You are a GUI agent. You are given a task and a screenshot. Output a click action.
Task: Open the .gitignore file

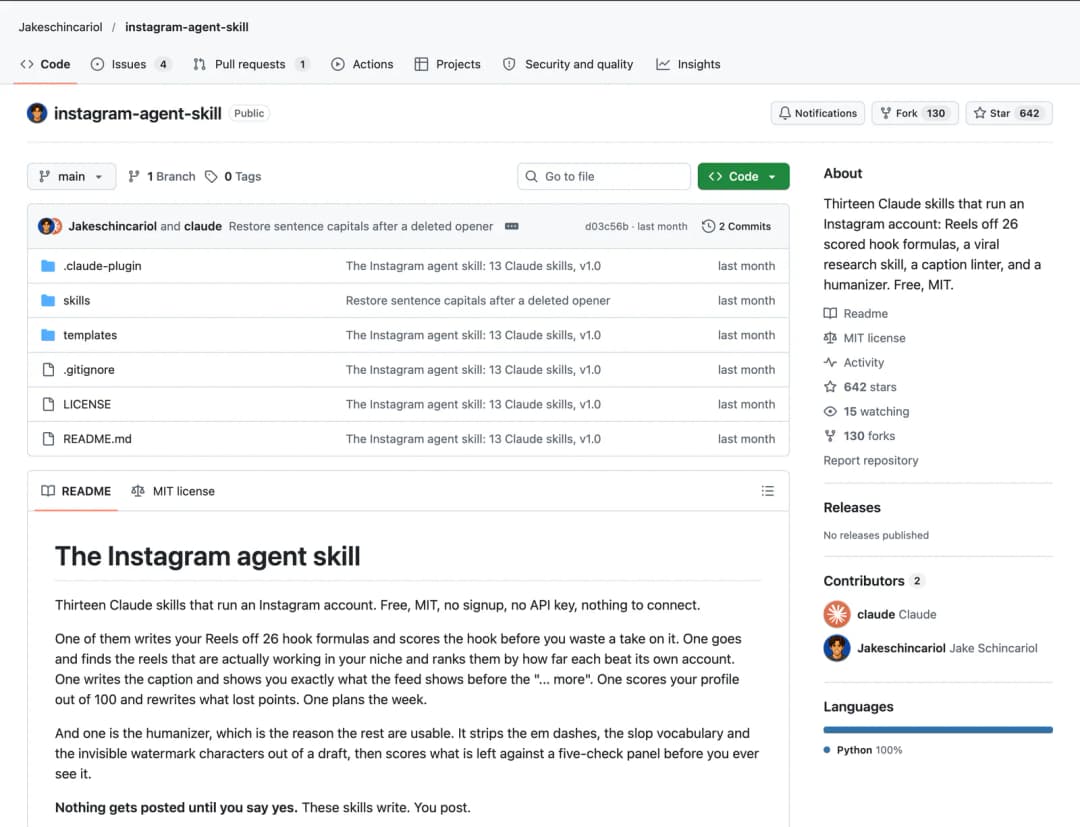pos(89,370)
